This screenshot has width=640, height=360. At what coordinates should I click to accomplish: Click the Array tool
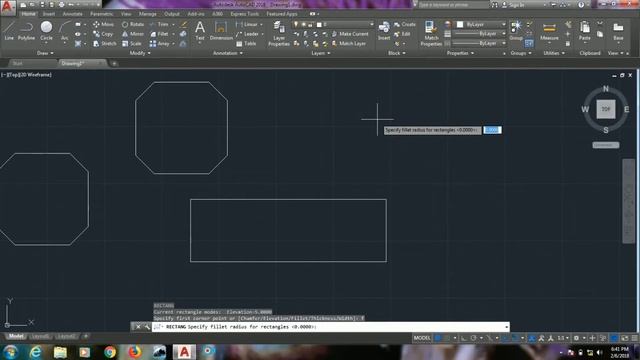coord(159,43)
